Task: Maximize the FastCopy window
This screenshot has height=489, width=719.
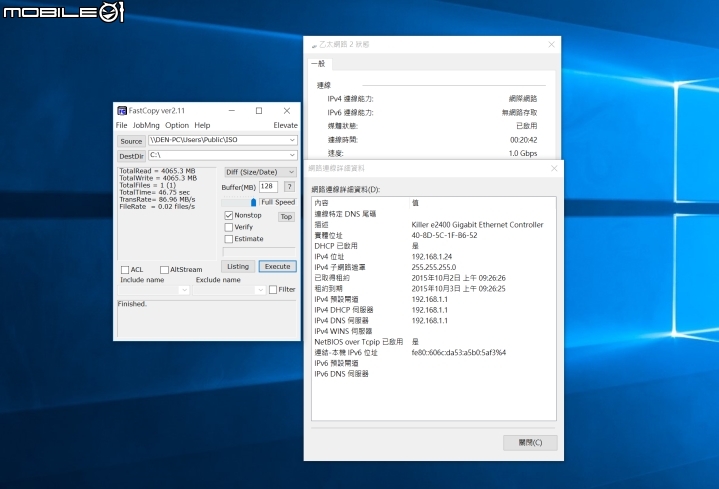Action: [259, 111]
